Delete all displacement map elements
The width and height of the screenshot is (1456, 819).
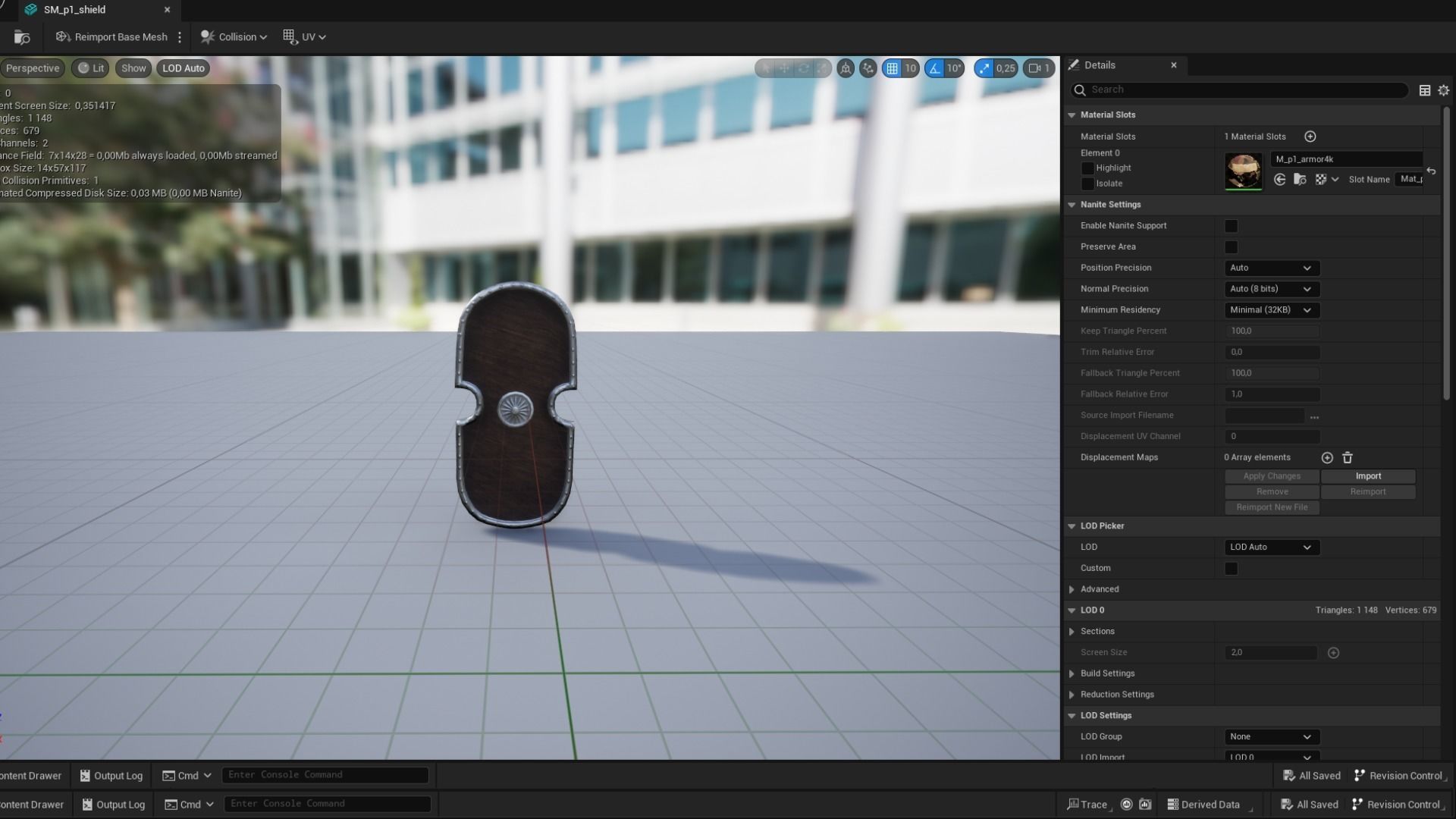[x=1348, y=457]
